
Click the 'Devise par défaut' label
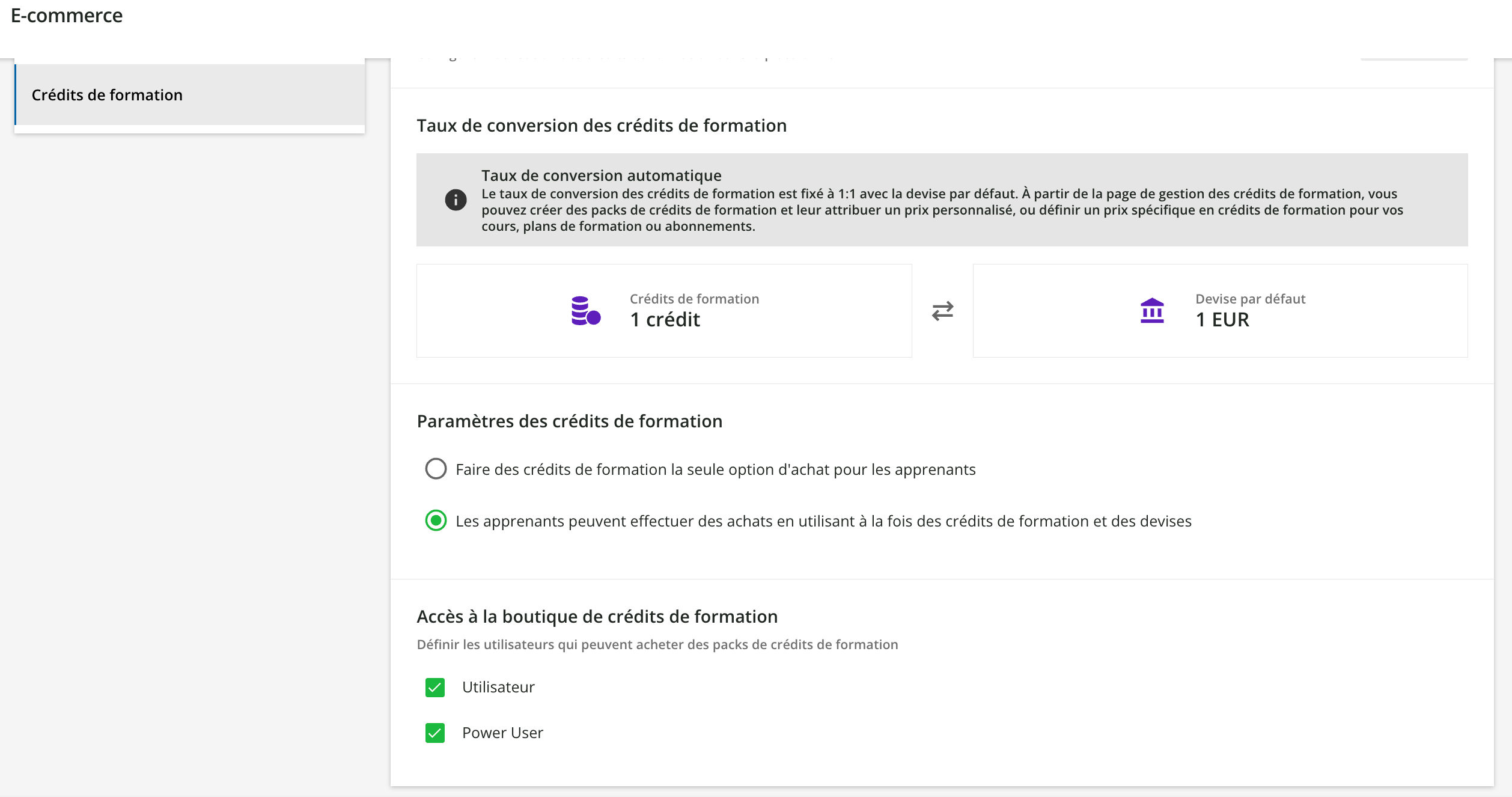[1250, 299]
